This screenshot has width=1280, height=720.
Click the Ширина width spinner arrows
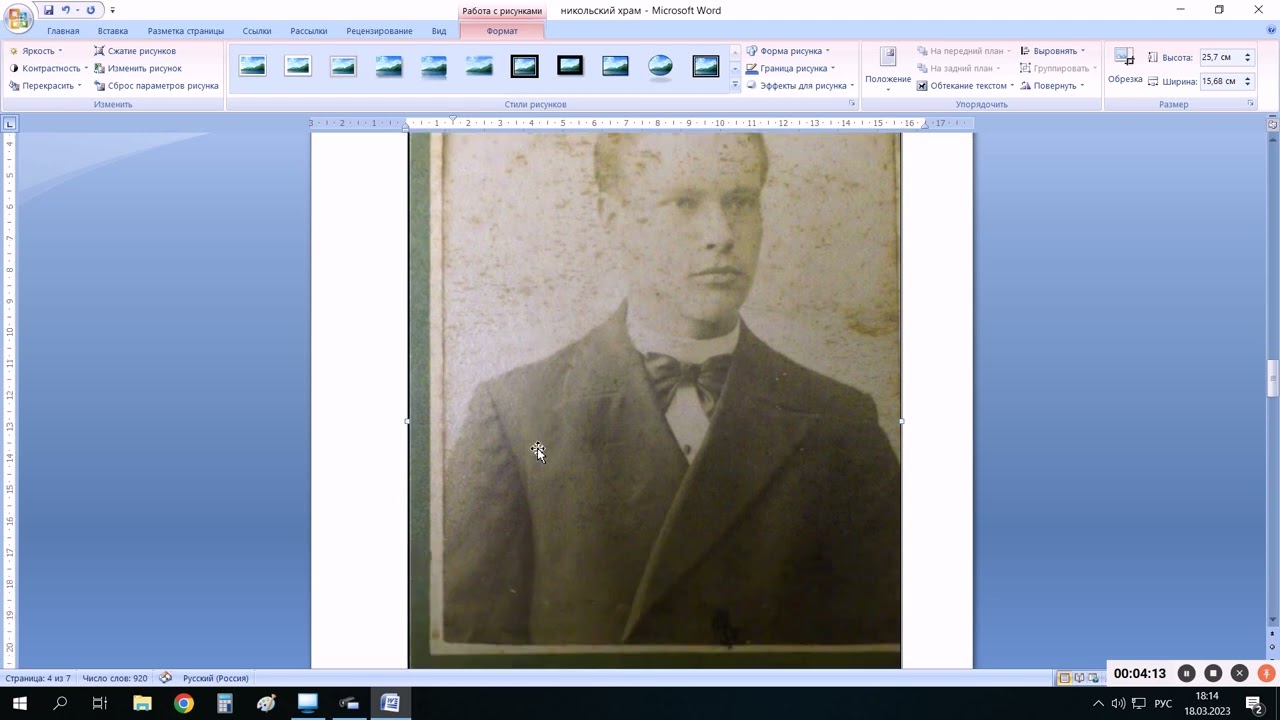pos(1247,81)
